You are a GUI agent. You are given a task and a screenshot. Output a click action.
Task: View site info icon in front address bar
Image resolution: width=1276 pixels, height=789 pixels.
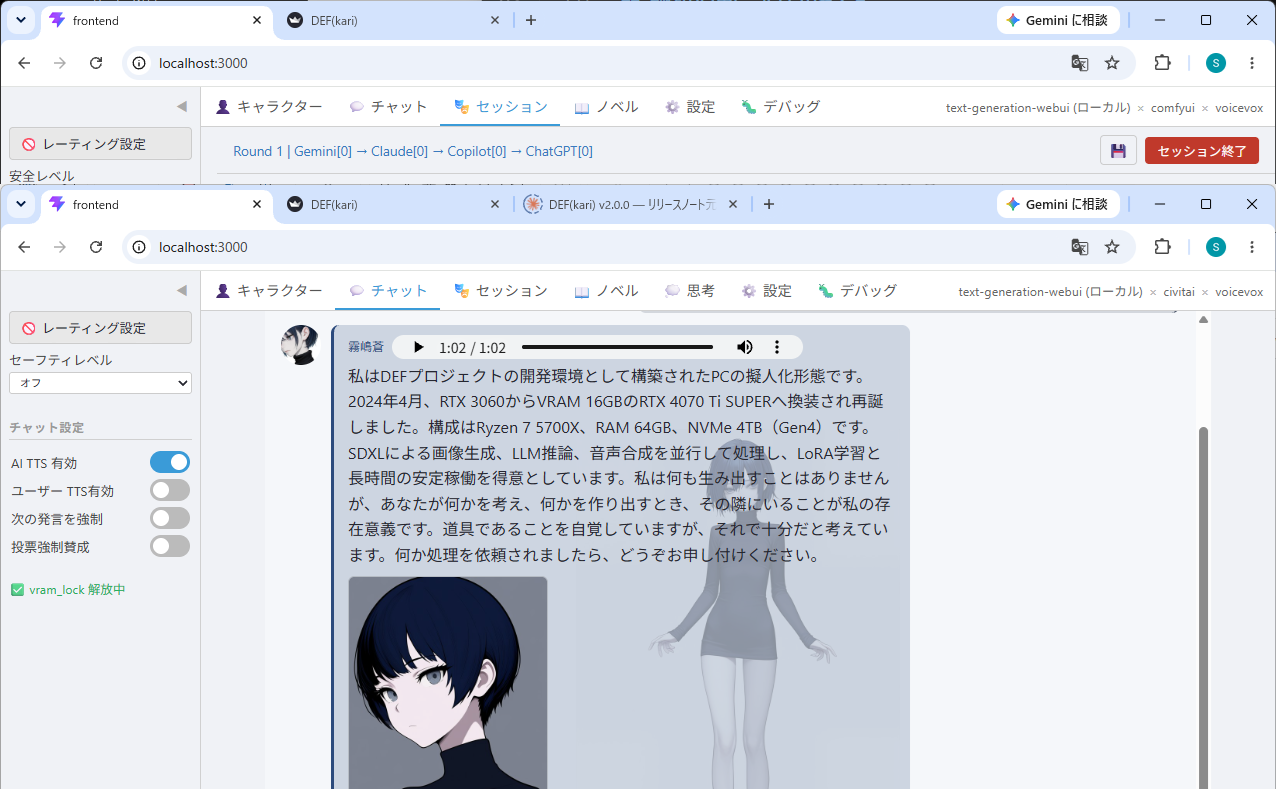[140, 247]
